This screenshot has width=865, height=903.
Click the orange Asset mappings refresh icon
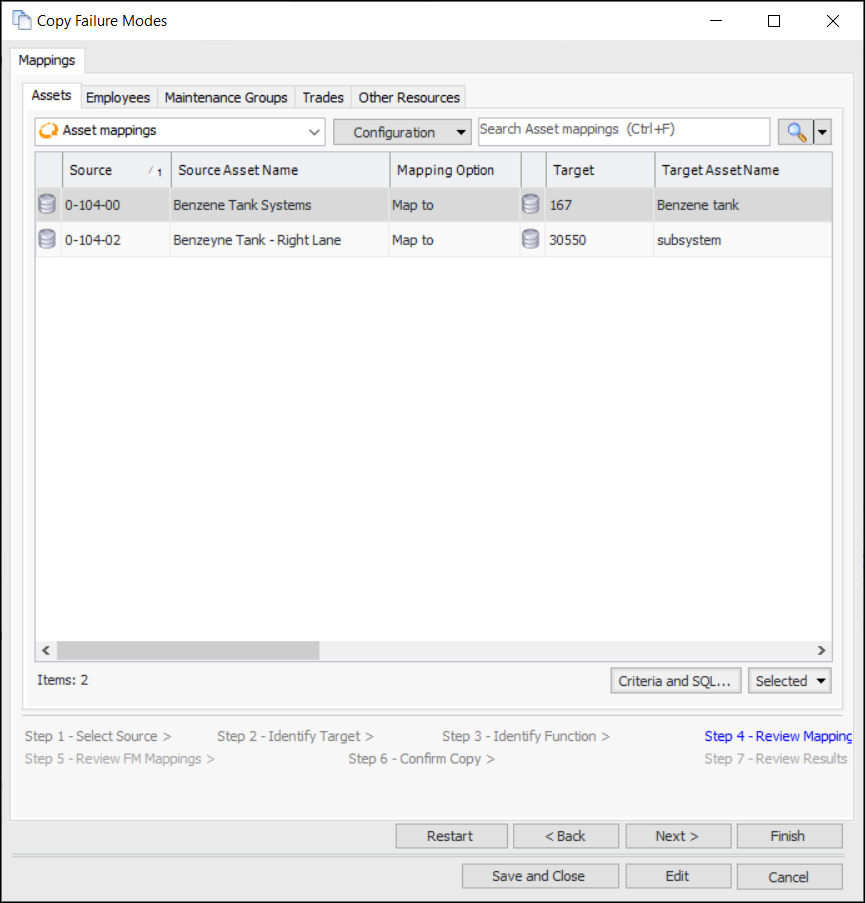(x=49, y=131)
